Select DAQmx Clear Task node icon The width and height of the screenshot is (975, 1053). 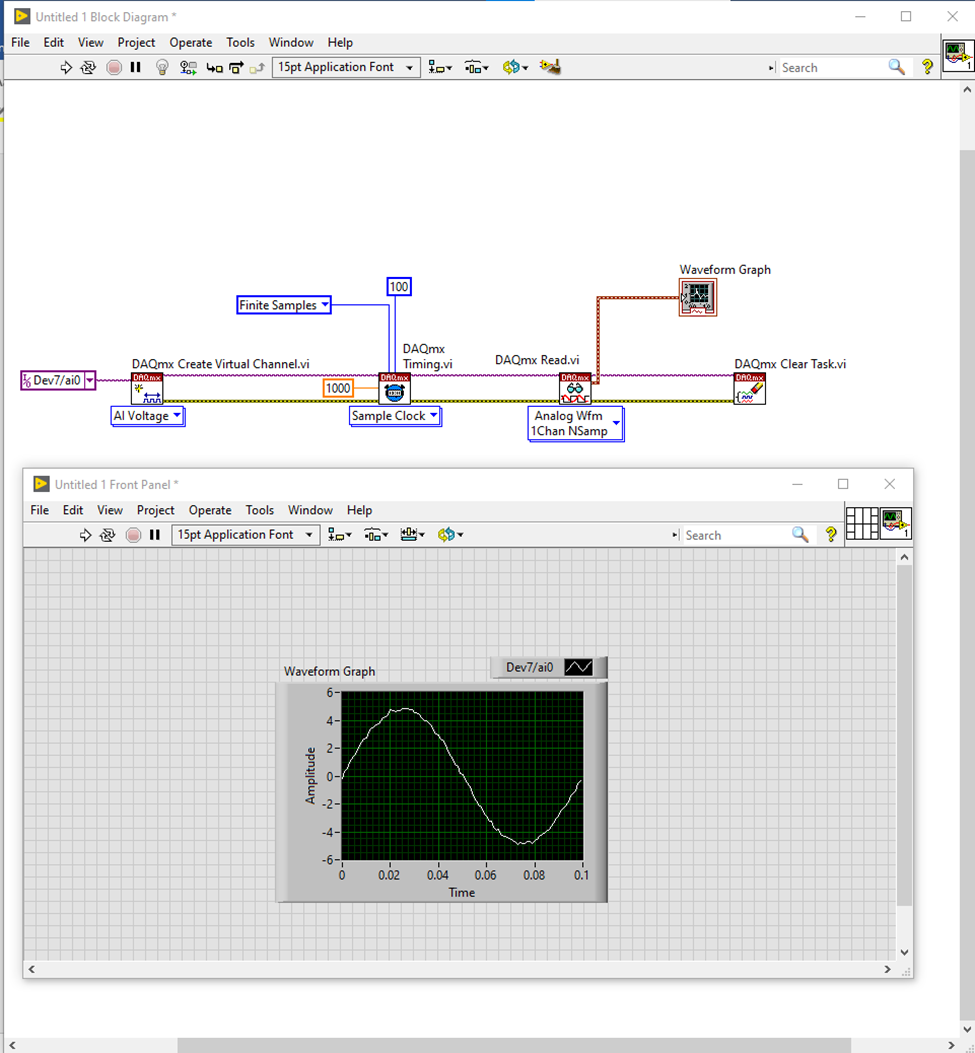(749, 389)
